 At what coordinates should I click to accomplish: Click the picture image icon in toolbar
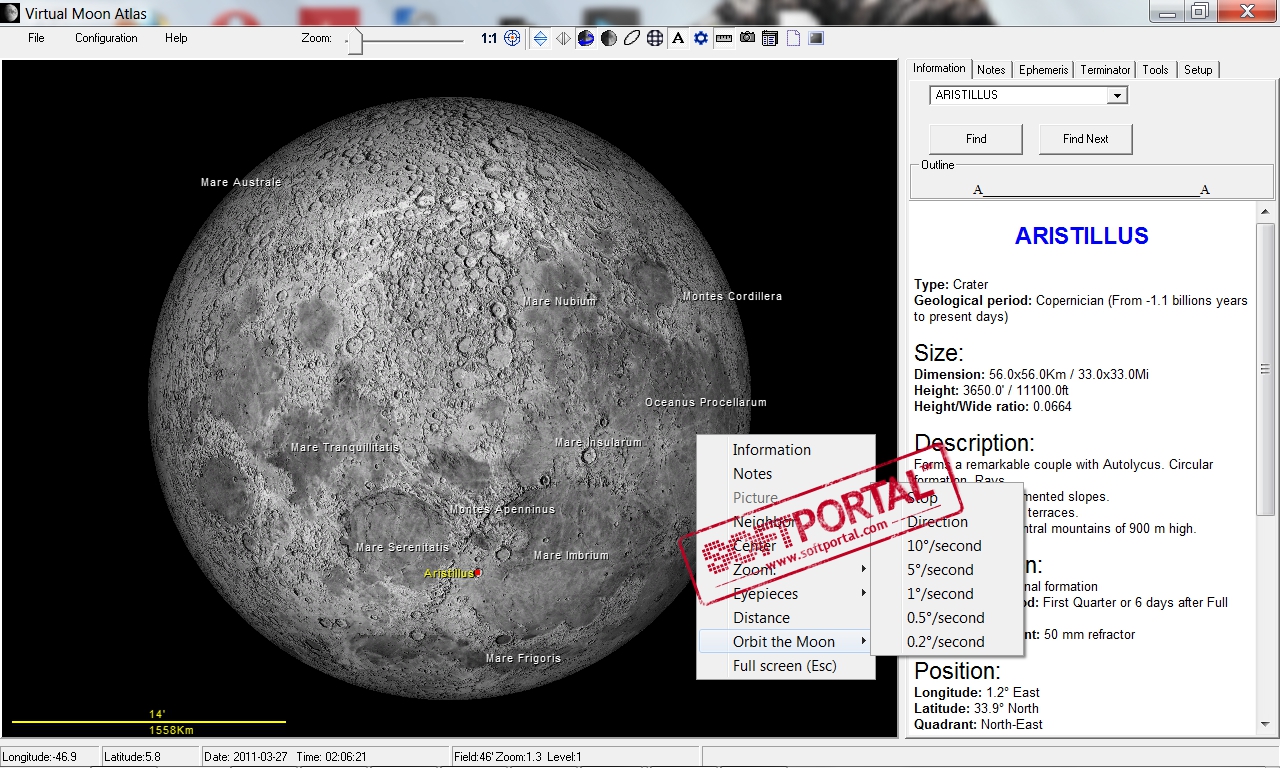816,38
